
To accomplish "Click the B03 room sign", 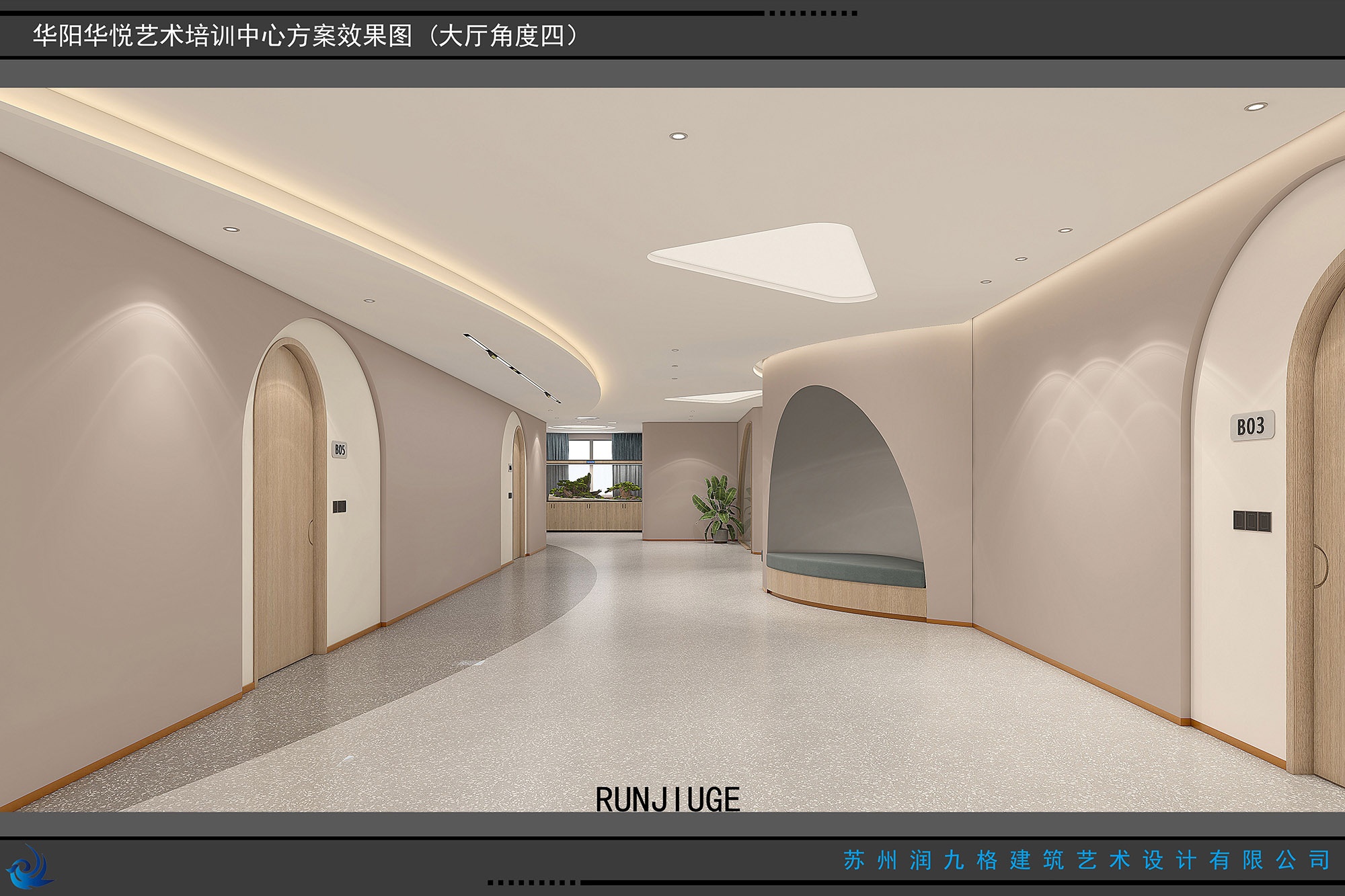I will pyautogui.click(x=1251, y=426).
